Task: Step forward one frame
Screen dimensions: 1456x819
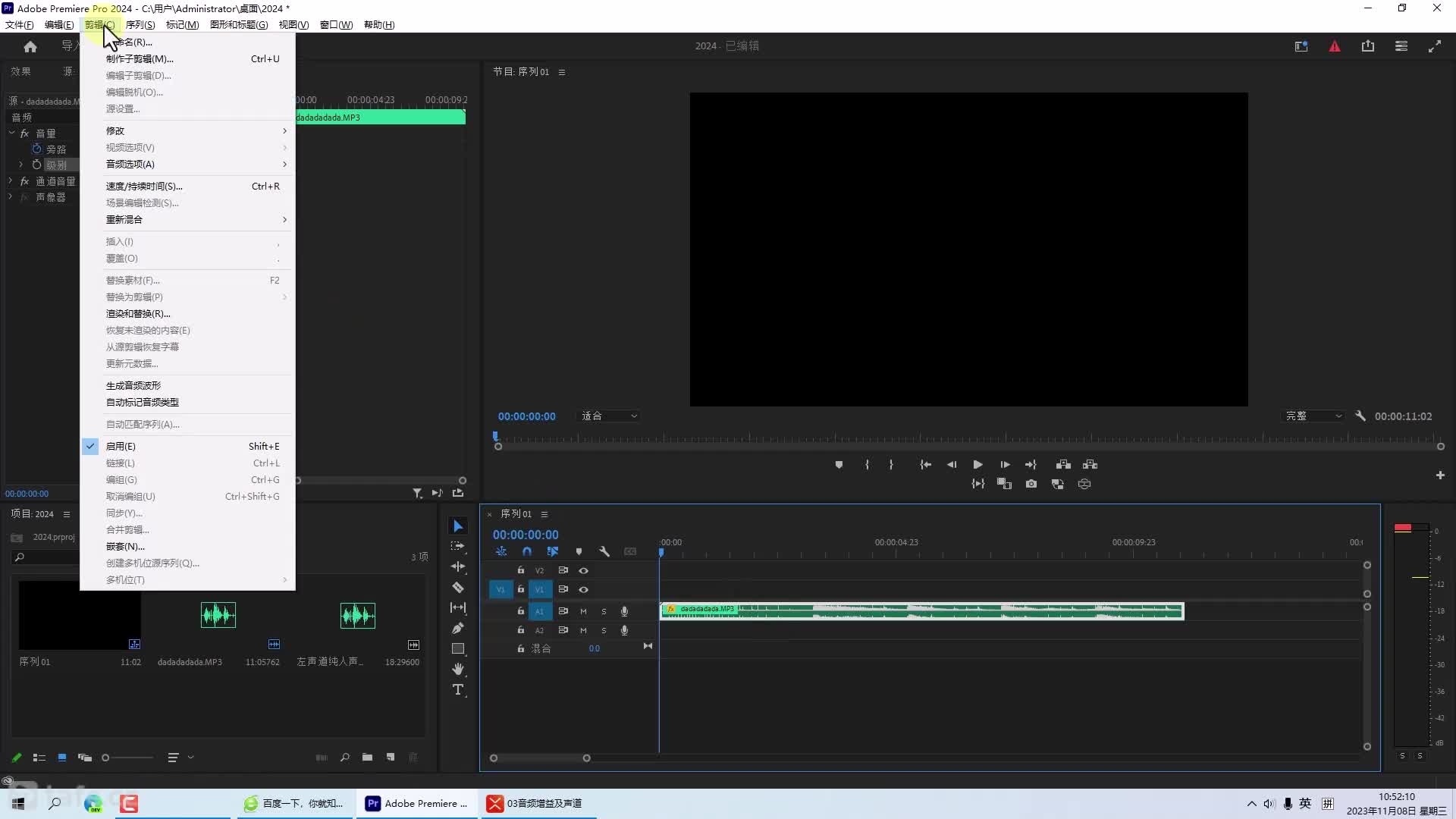Action: click(1005, 465)
